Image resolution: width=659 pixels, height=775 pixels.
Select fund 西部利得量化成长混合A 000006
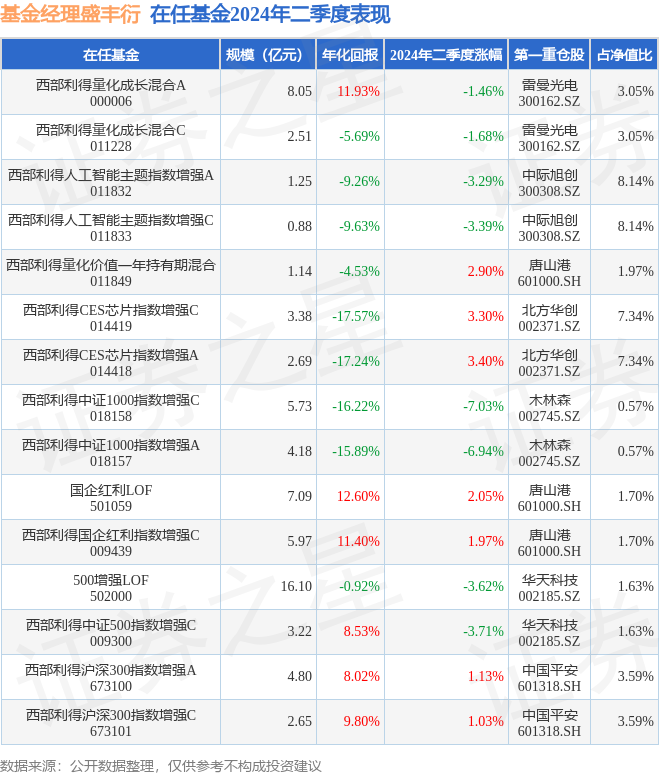[111, 93]
